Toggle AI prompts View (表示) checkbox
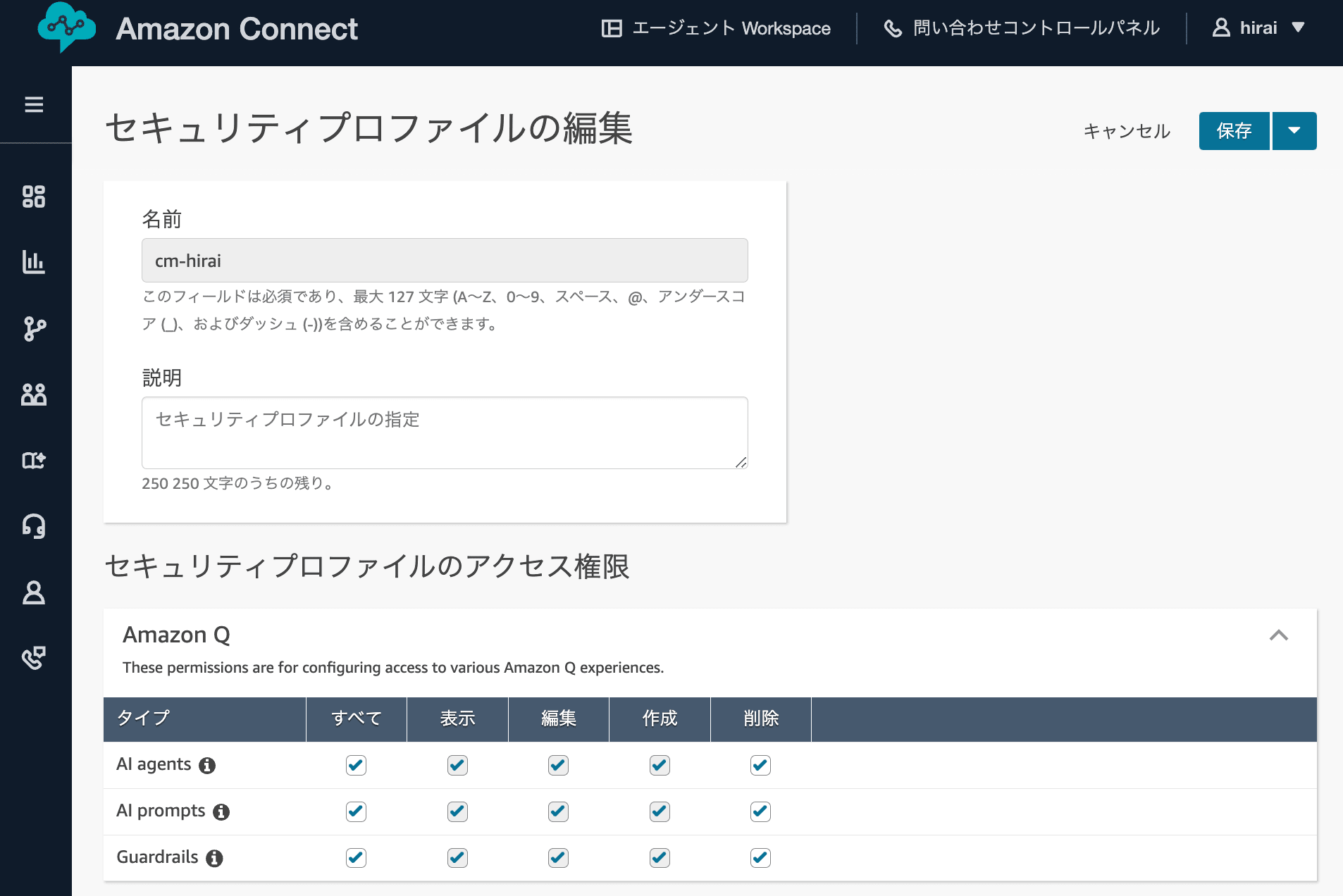This screenshot has height=896, width=1343. 457,811
